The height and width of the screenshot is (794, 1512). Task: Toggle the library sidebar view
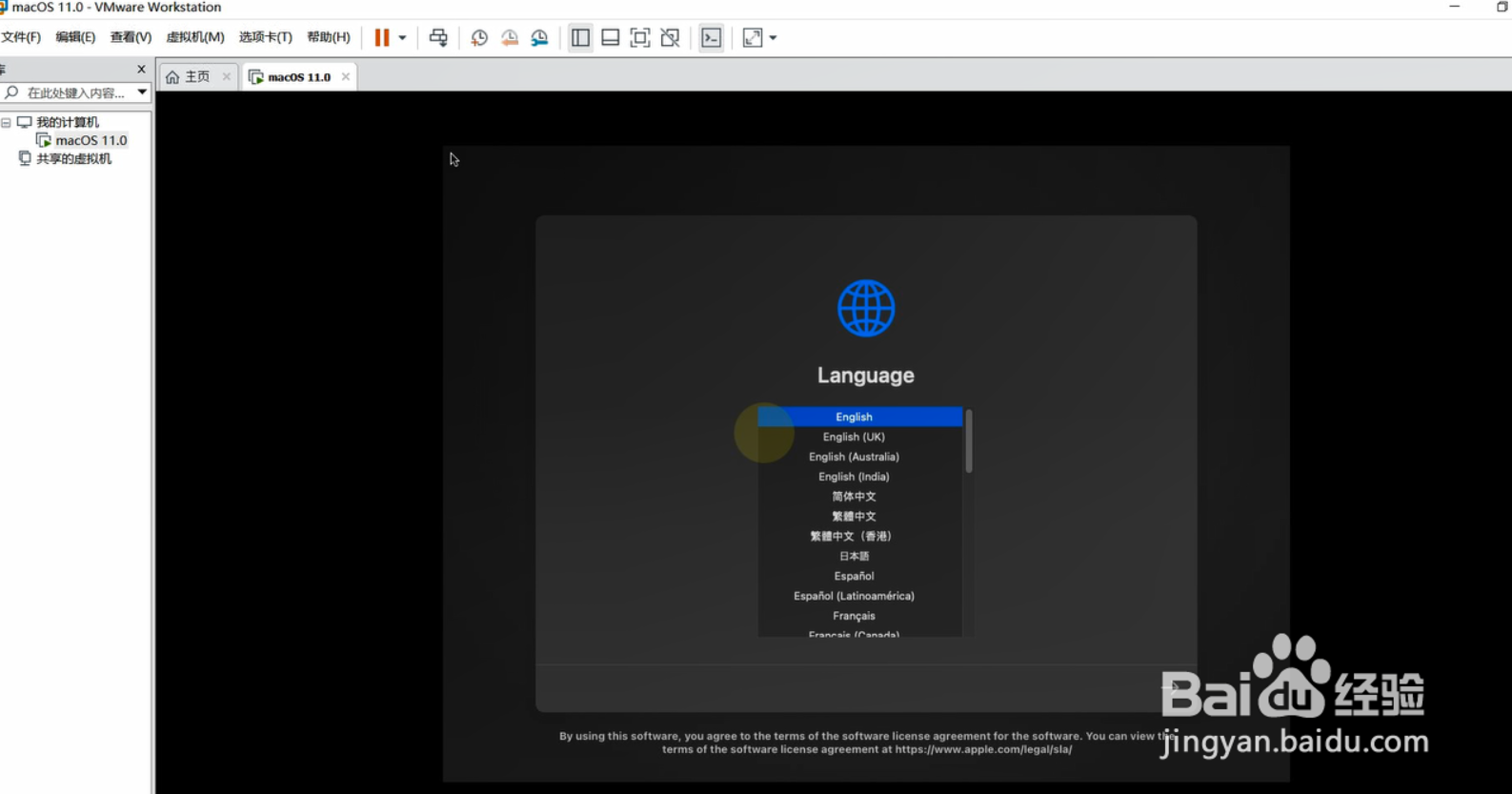(x=580, y=37)
